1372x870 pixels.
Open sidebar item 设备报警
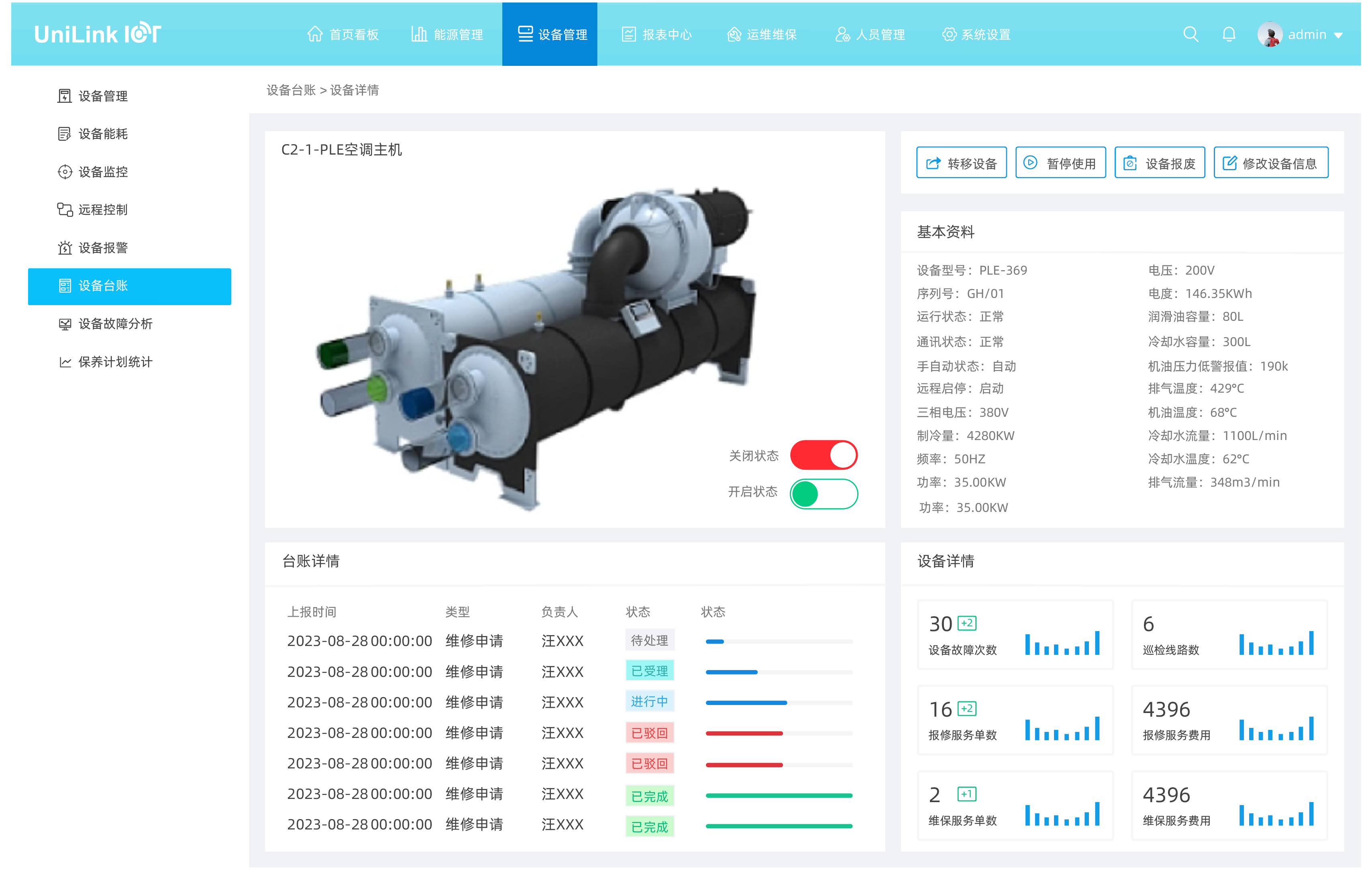click(x=92, y=248)
